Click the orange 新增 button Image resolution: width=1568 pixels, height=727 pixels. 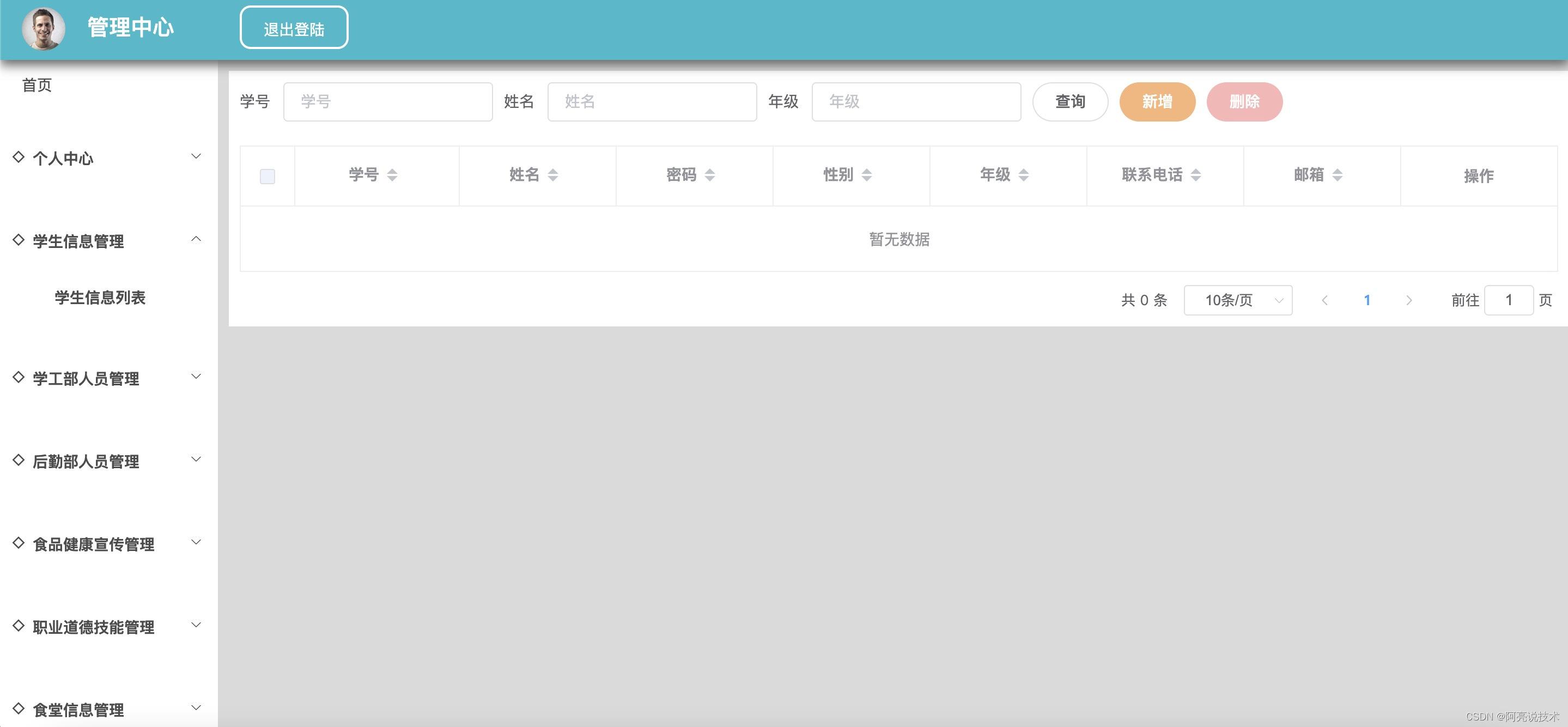(x=1157, y=102)
